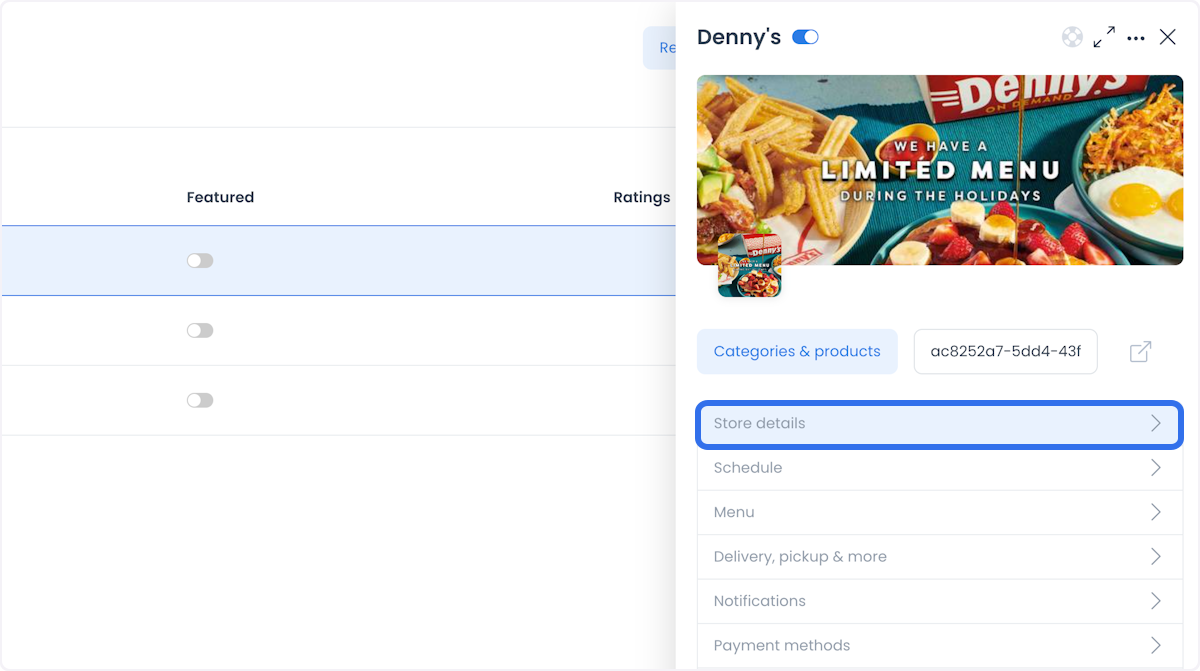Image resolution: width=1200 pixels, height=671 pixels.
Task: Enable Featured toggle in the second row
Action: click(200, 330)
